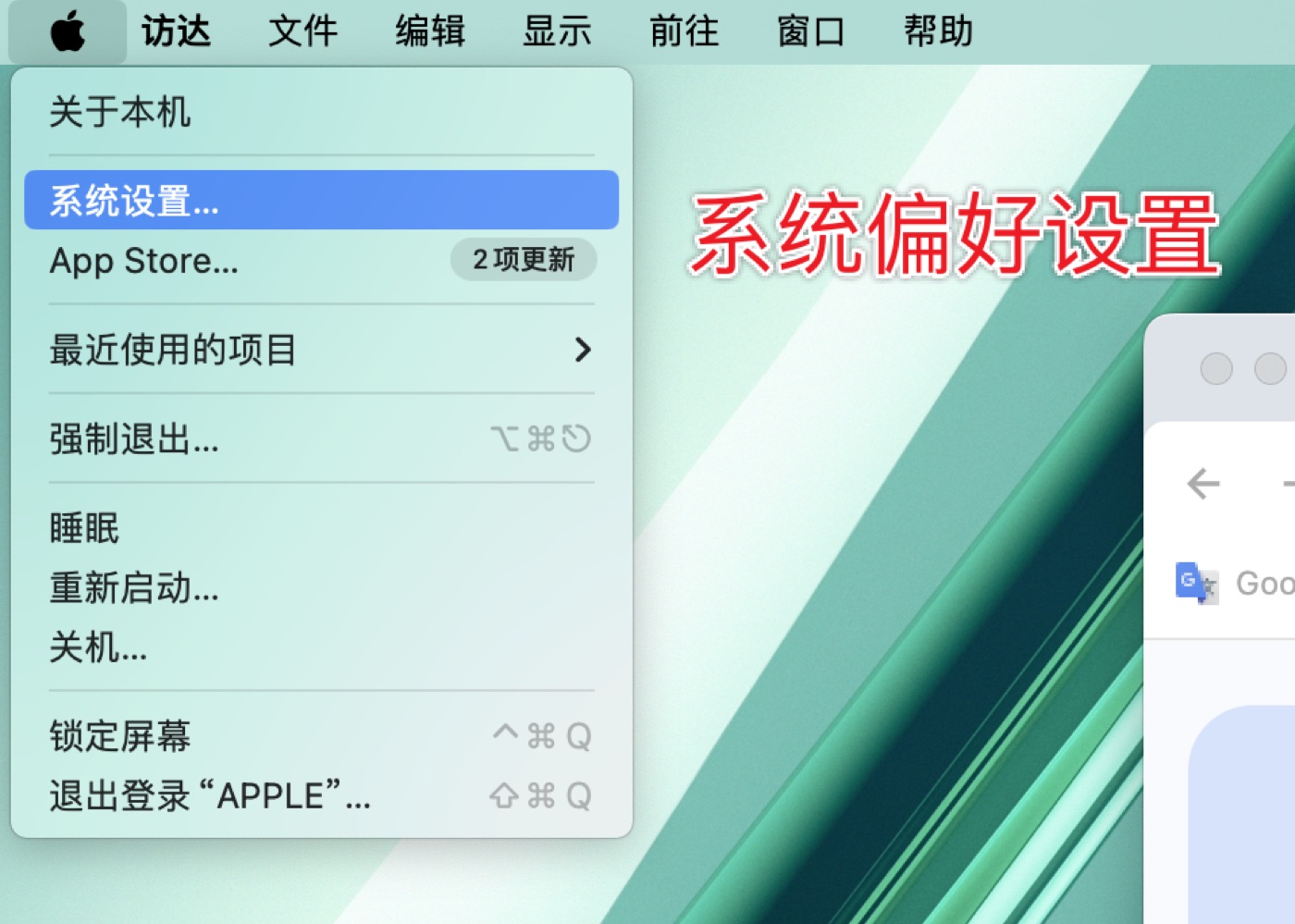1295x924 pixels.
Task: Open the 编辑 menu
Action: 430,31
